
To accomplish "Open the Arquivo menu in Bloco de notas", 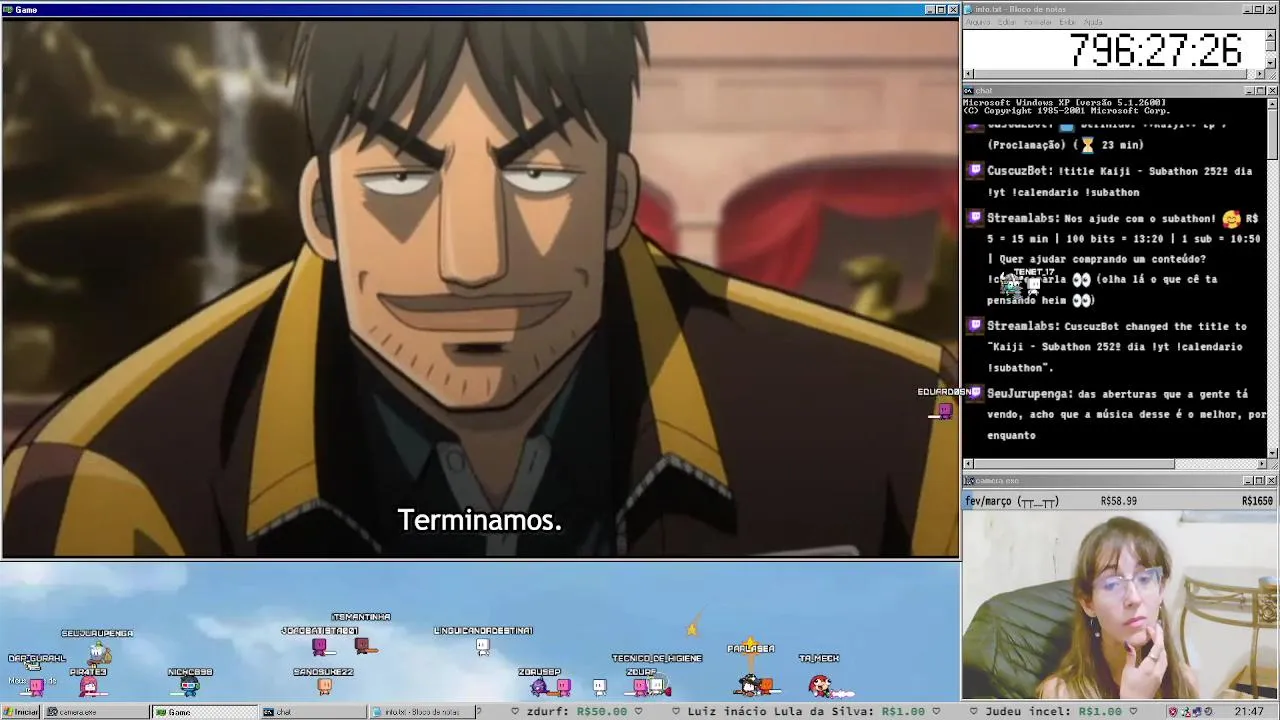I will coord(977,22).
